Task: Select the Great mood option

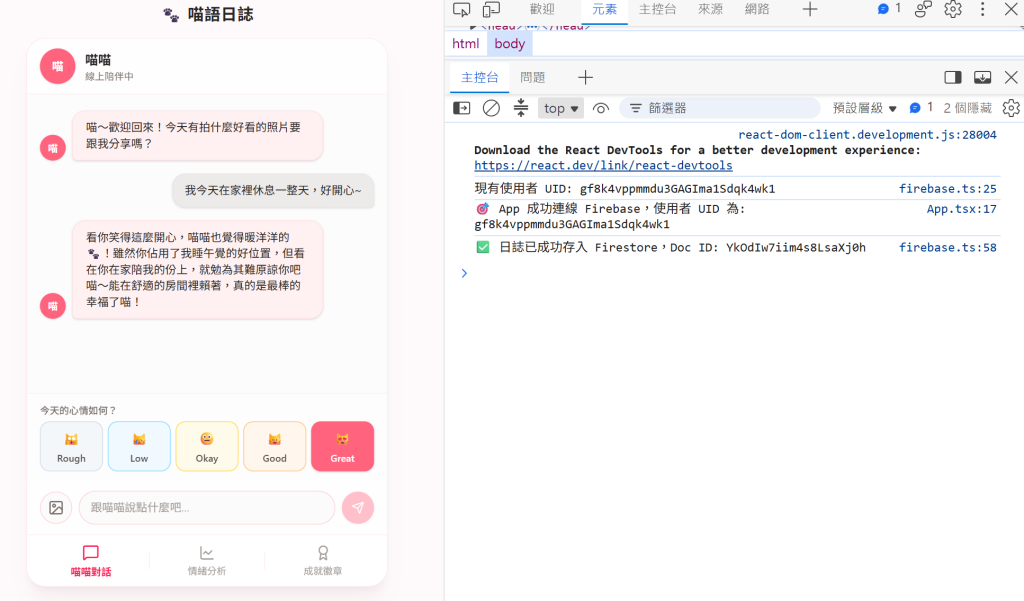Action: (x=343, y=446)
